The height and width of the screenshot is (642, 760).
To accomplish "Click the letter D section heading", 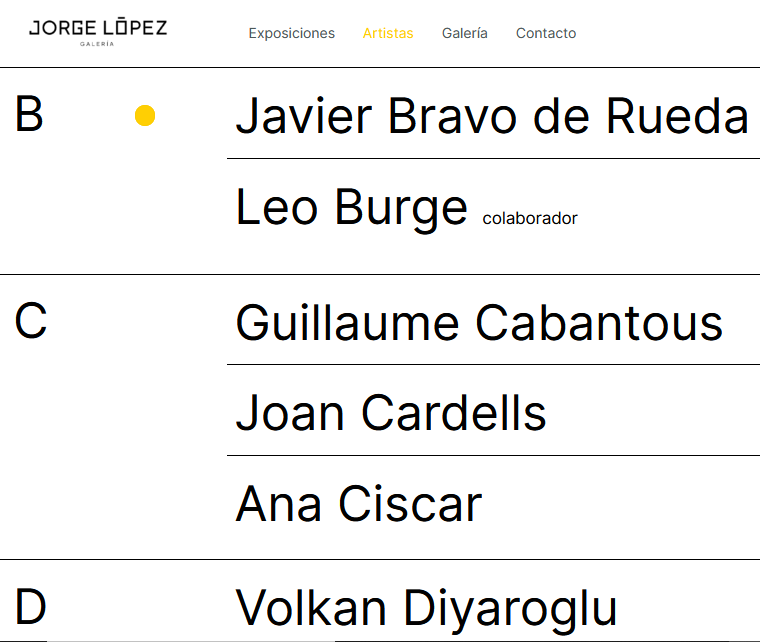I will point(31,608).
